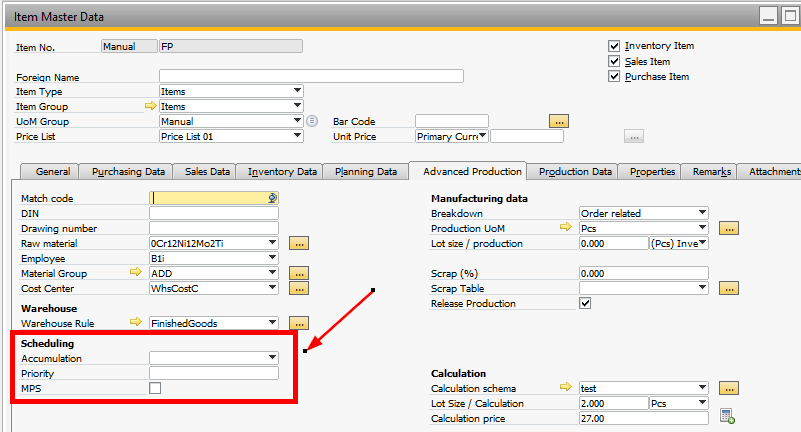Click the Foreign Name text field

(311, 76)
